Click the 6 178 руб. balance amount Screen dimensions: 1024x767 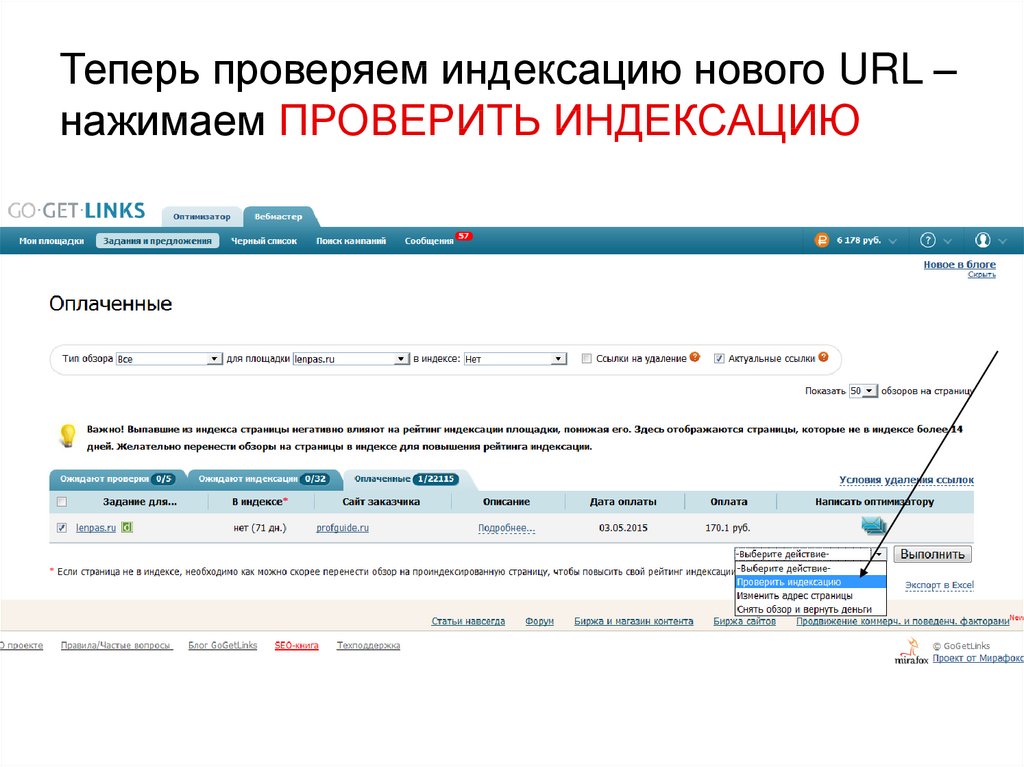point(859,240)
